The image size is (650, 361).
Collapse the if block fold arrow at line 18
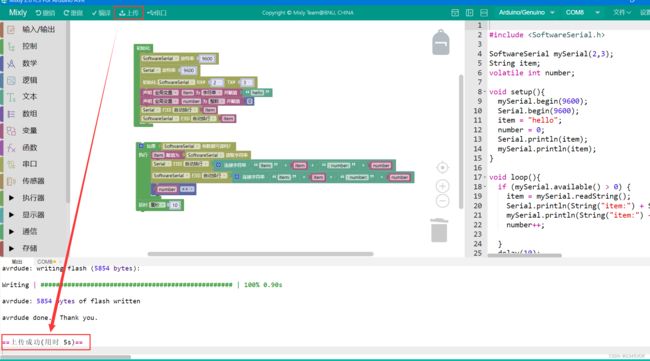pos(485,187)
